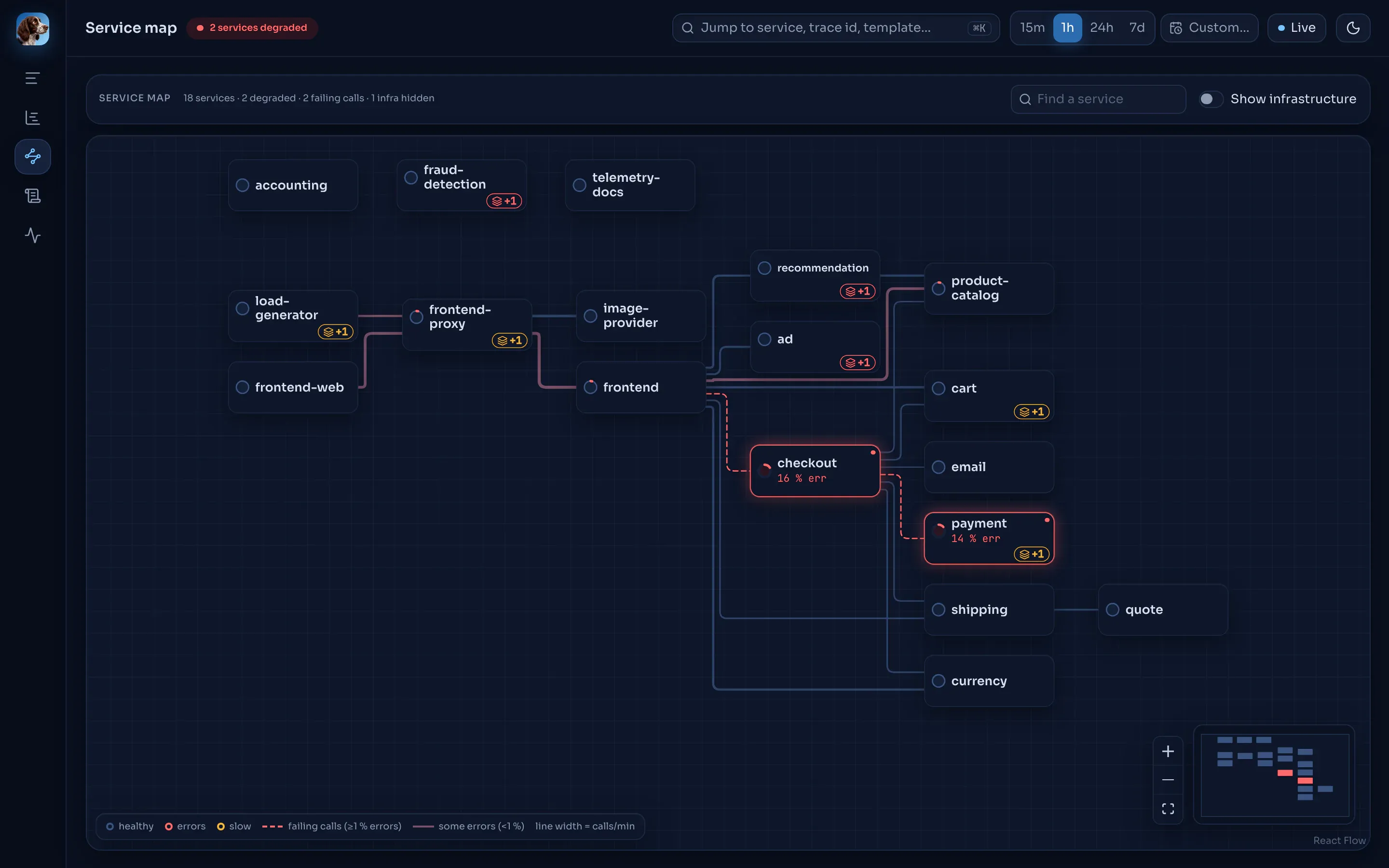Select the 15m time range
This screenshot has width=1389, height=868.
tap(1032, 27)
